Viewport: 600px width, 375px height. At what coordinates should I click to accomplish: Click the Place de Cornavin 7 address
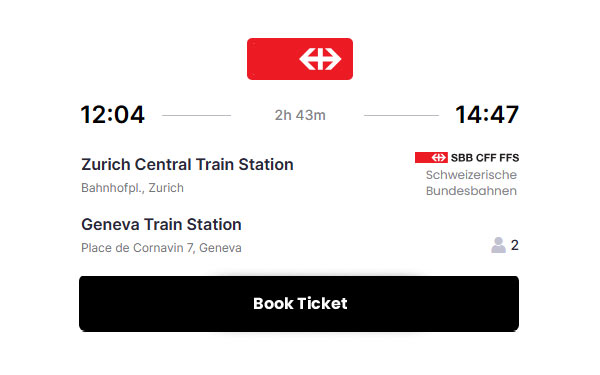pos(161,248)
